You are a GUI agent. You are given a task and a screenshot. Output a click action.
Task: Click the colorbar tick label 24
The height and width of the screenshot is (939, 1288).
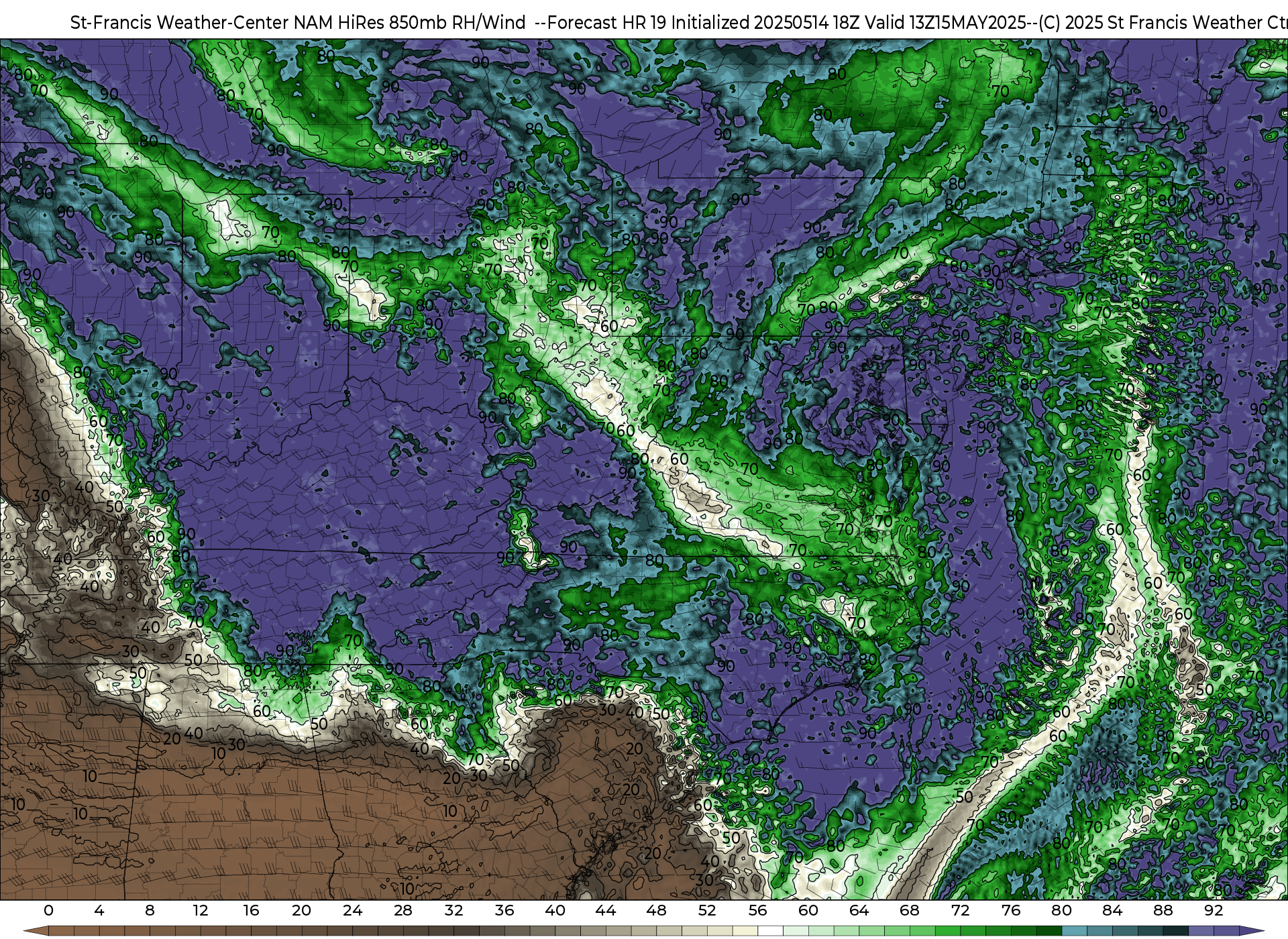(x=352, y=910)
